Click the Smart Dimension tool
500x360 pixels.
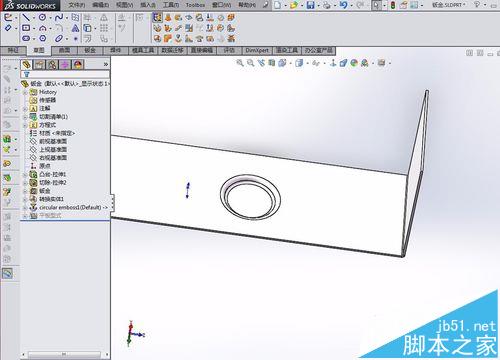click(8, 28)
